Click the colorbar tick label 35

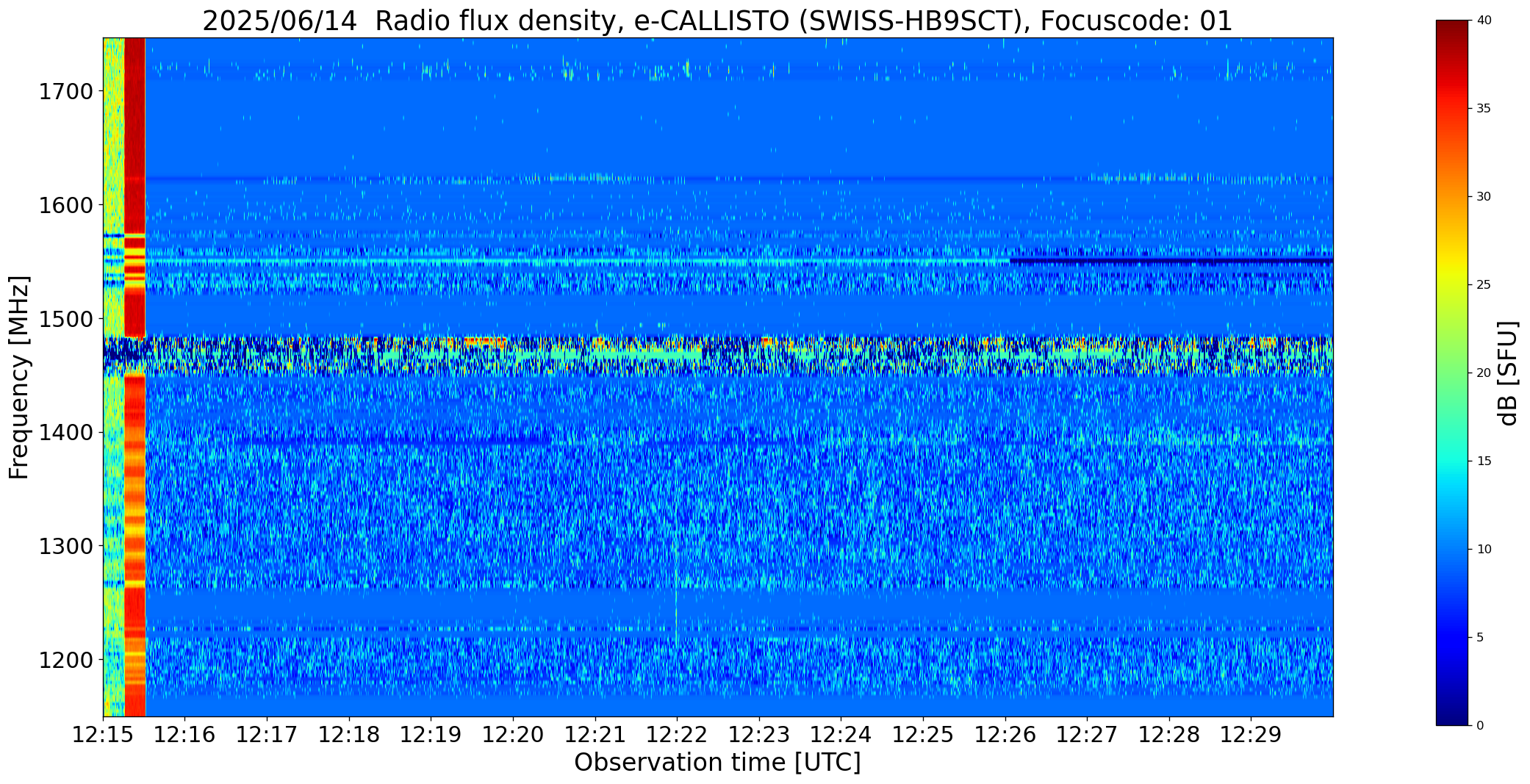(x=1484, y=109)
